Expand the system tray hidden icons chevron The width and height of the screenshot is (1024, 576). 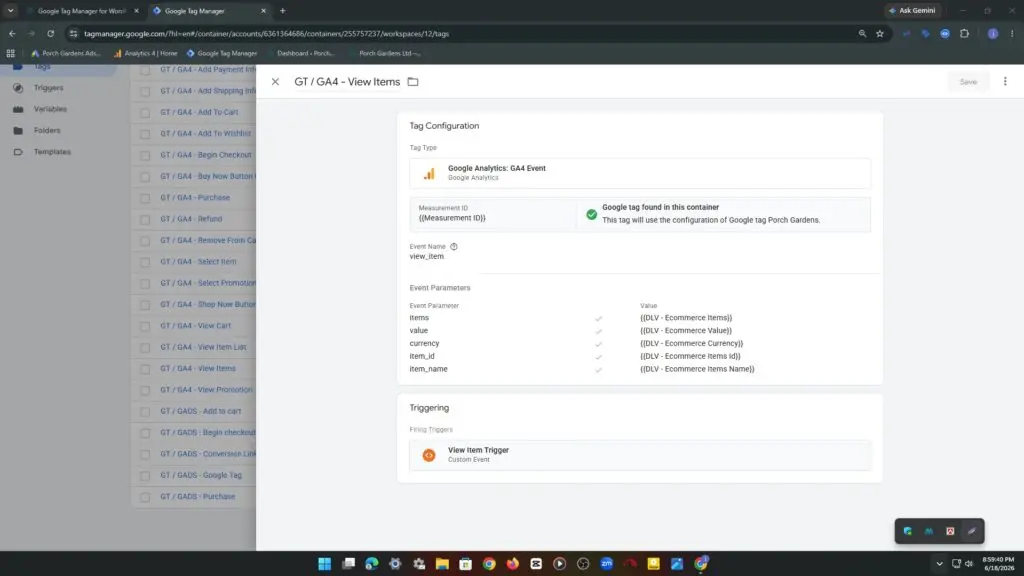point(939,564)
